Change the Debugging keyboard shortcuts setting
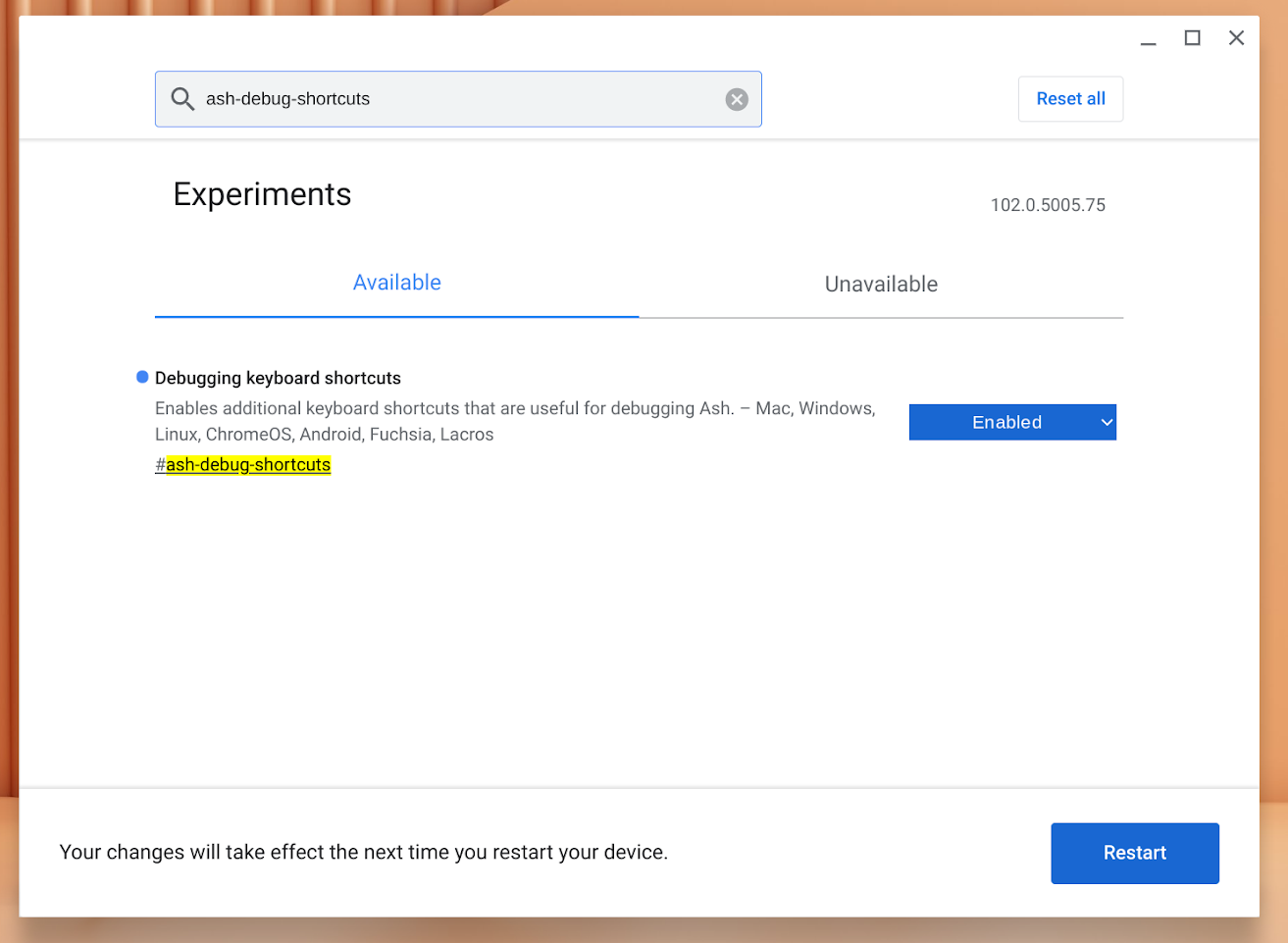This screenshot has height=943, width=1288. [1012, 422]
